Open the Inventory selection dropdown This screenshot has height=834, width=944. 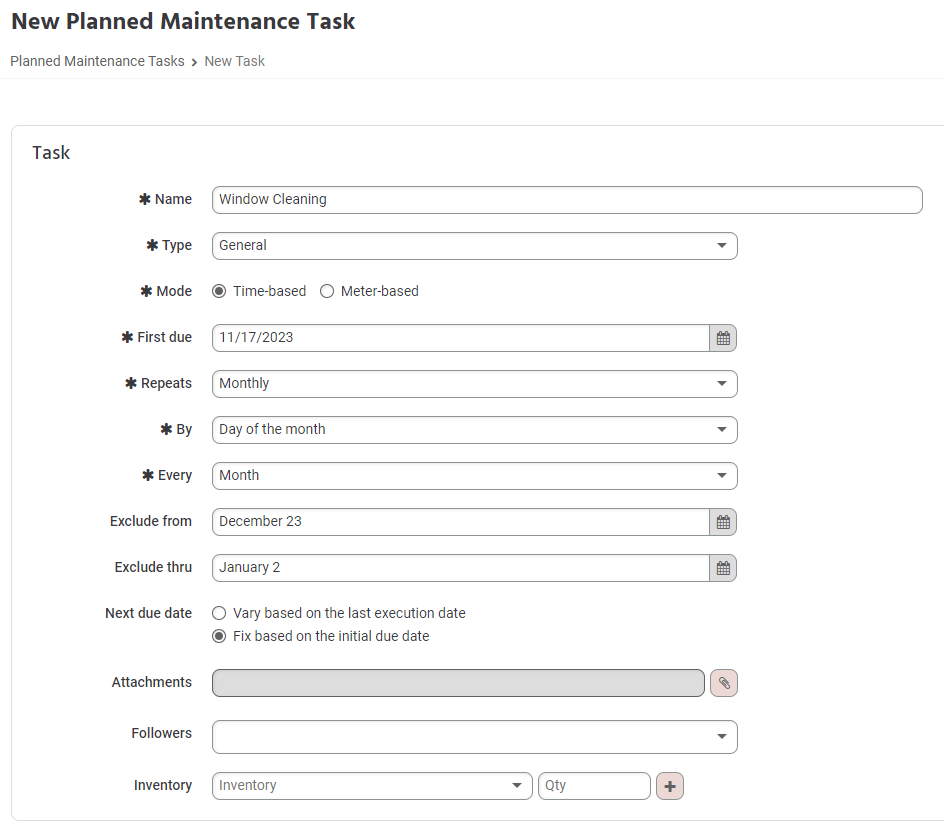[x=372, y=786]
